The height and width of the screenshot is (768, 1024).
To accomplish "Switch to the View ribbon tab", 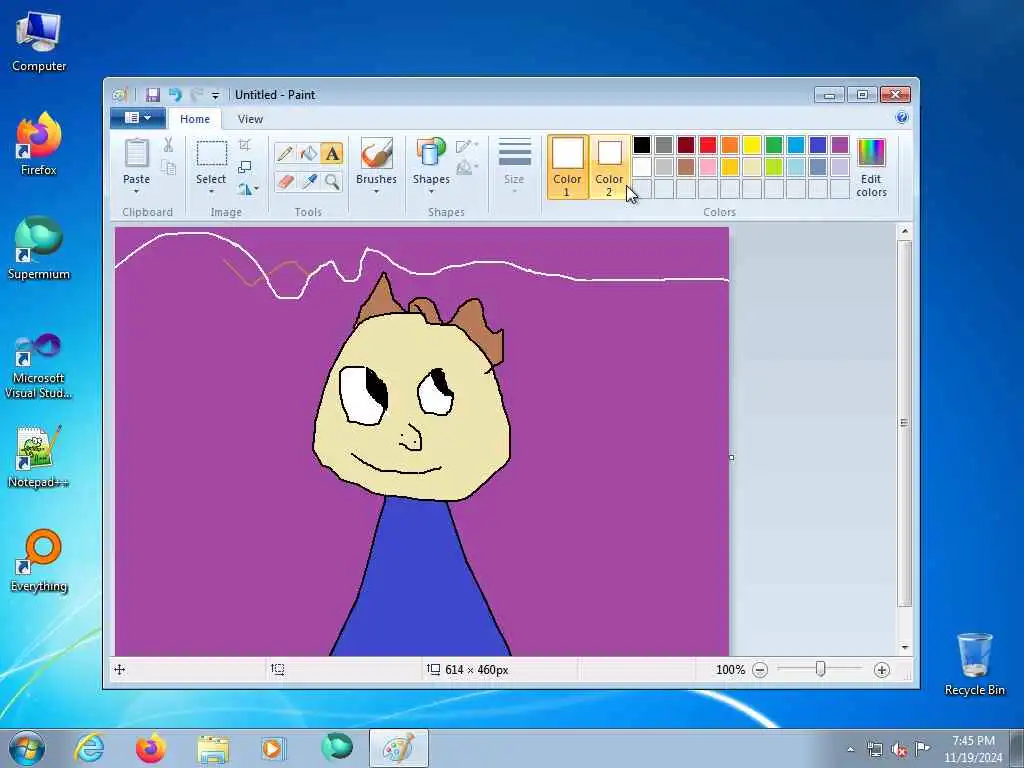I will (250, 119).
